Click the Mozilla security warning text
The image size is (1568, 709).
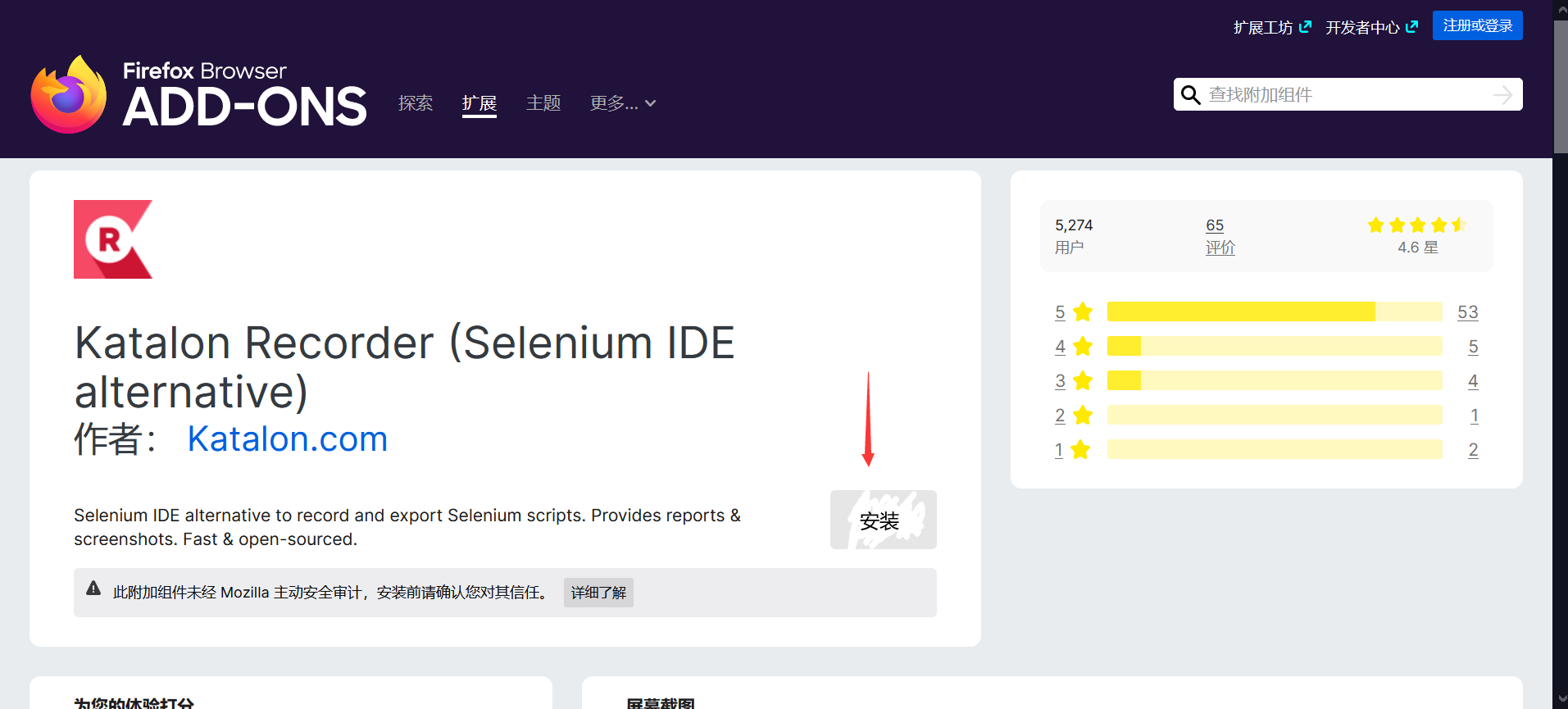pos(332,593)
